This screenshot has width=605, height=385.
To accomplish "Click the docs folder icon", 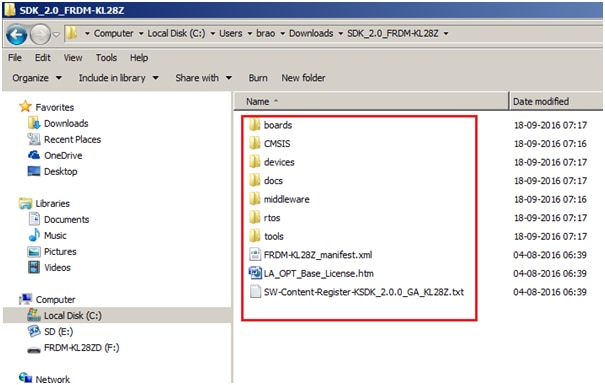I will coord(254,180).
